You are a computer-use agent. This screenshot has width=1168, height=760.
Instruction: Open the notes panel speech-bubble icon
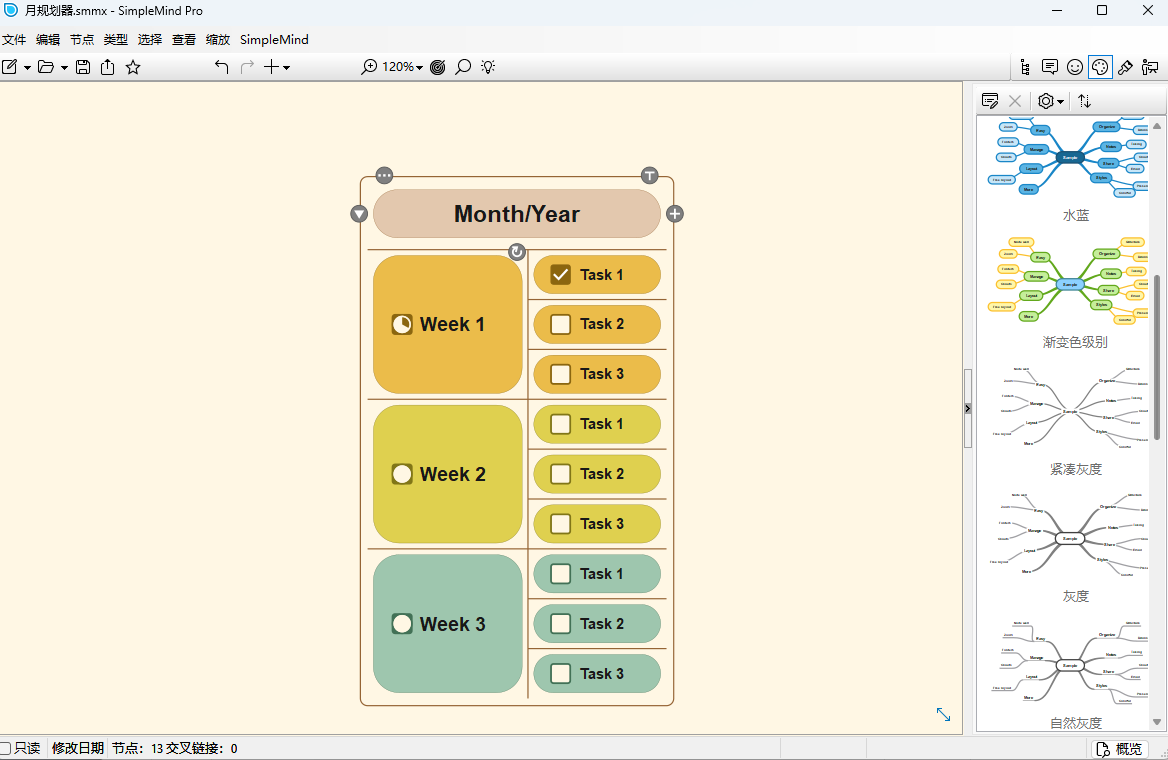[x=1050, y=67]
